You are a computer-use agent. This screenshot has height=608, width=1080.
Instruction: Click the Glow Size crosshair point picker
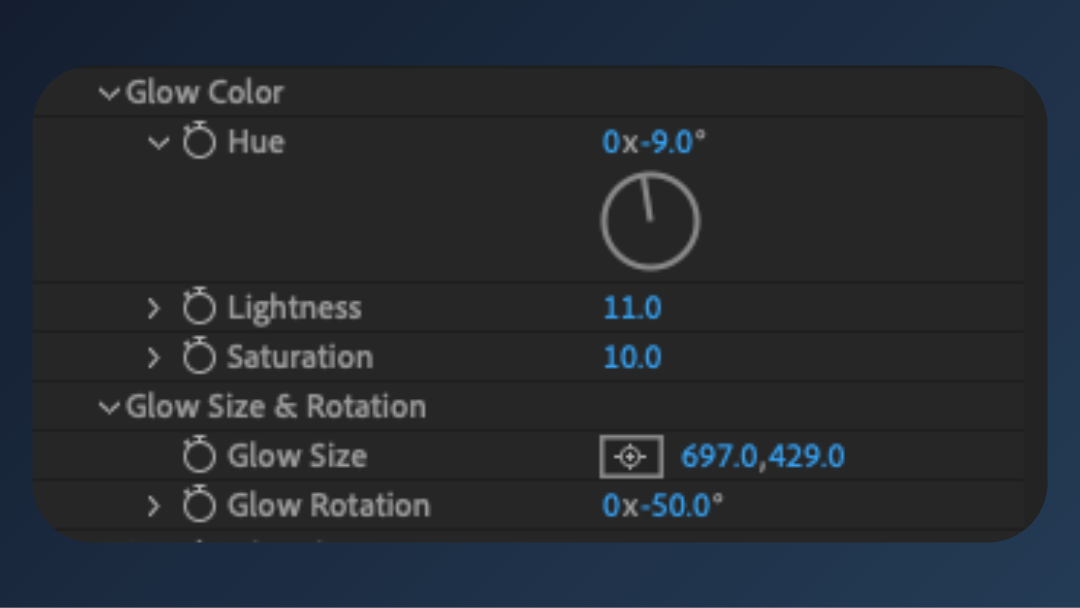tap(630, 457)
